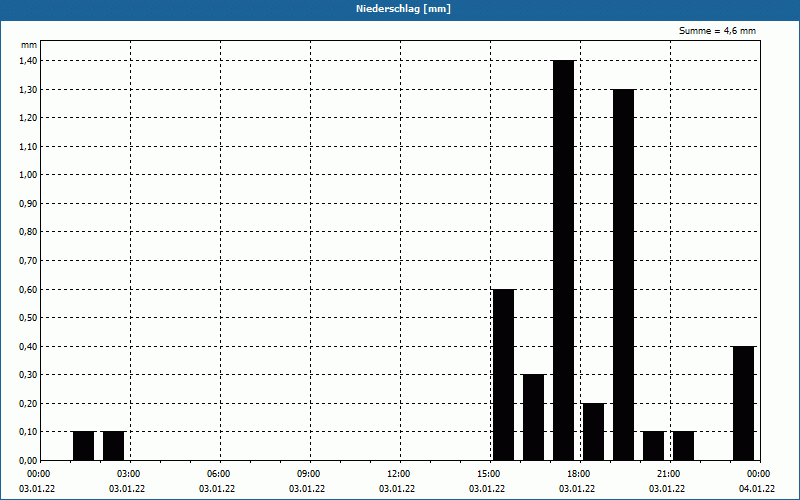The height and width of the screenshot is (500, 800).
Task: Click the '00:00' label dated 03.01.22
Action: [38, 474]
